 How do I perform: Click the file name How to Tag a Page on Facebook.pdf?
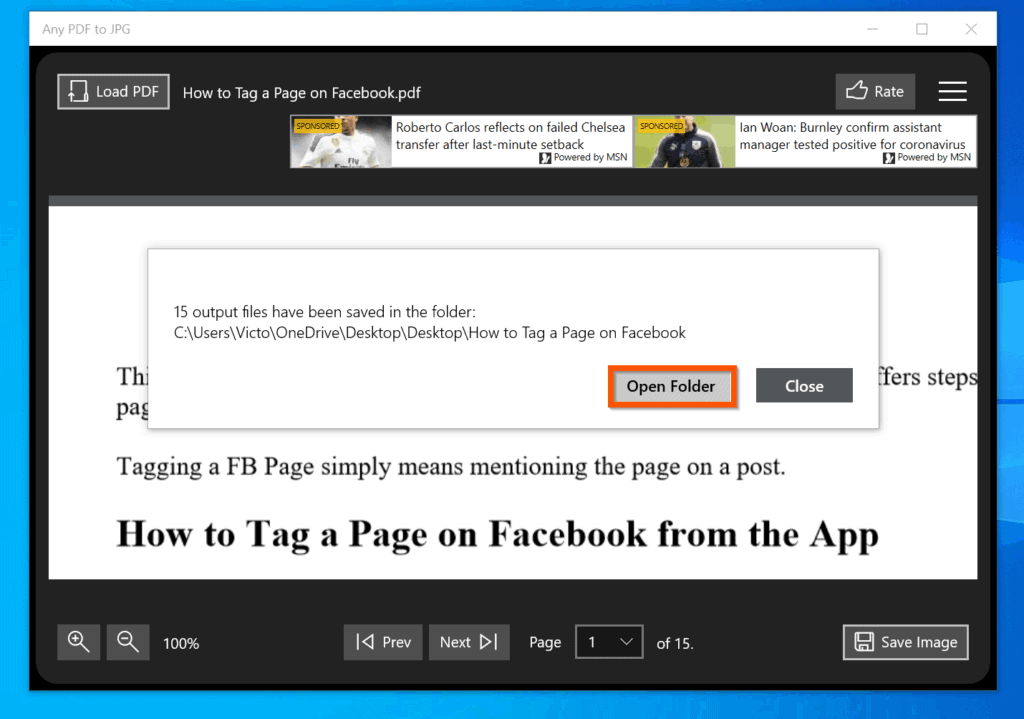(302, 93)
